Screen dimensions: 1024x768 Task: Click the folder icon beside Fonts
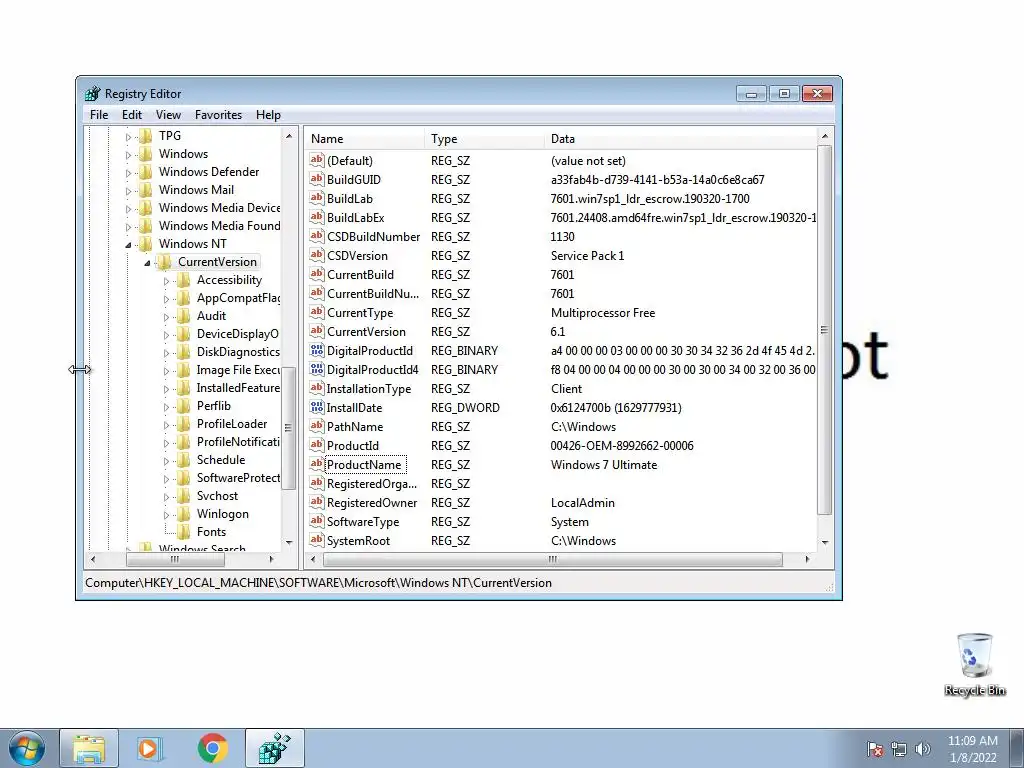tap(184, 532)
